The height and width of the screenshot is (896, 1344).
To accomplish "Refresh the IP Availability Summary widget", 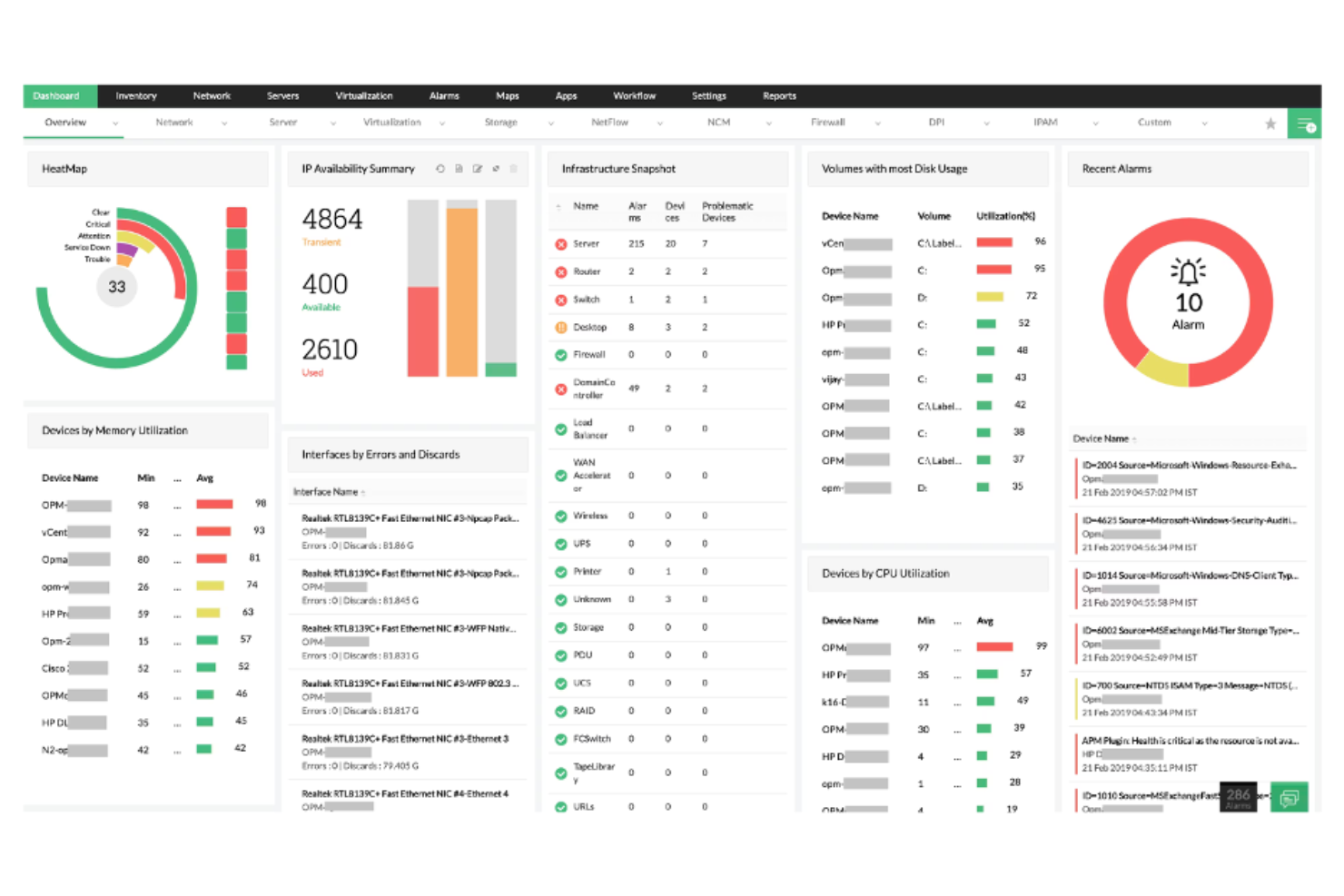I will (440, 169).
